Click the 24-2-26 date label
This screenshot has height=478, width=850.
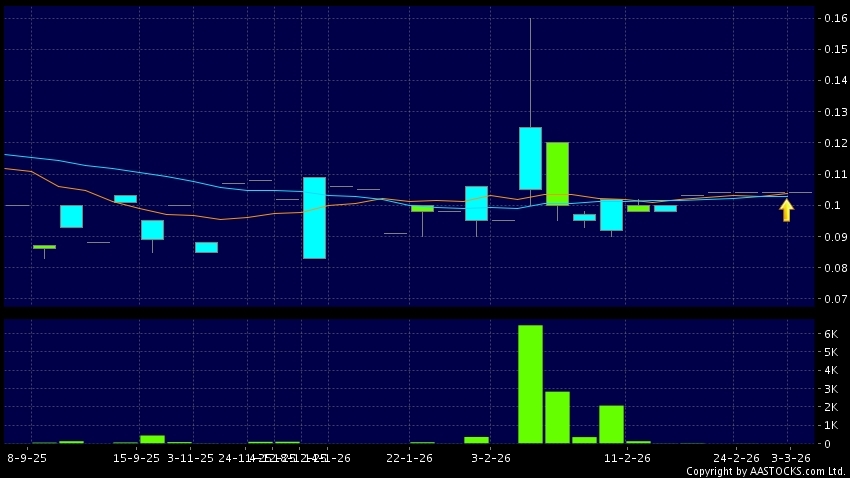coord(736,457)
